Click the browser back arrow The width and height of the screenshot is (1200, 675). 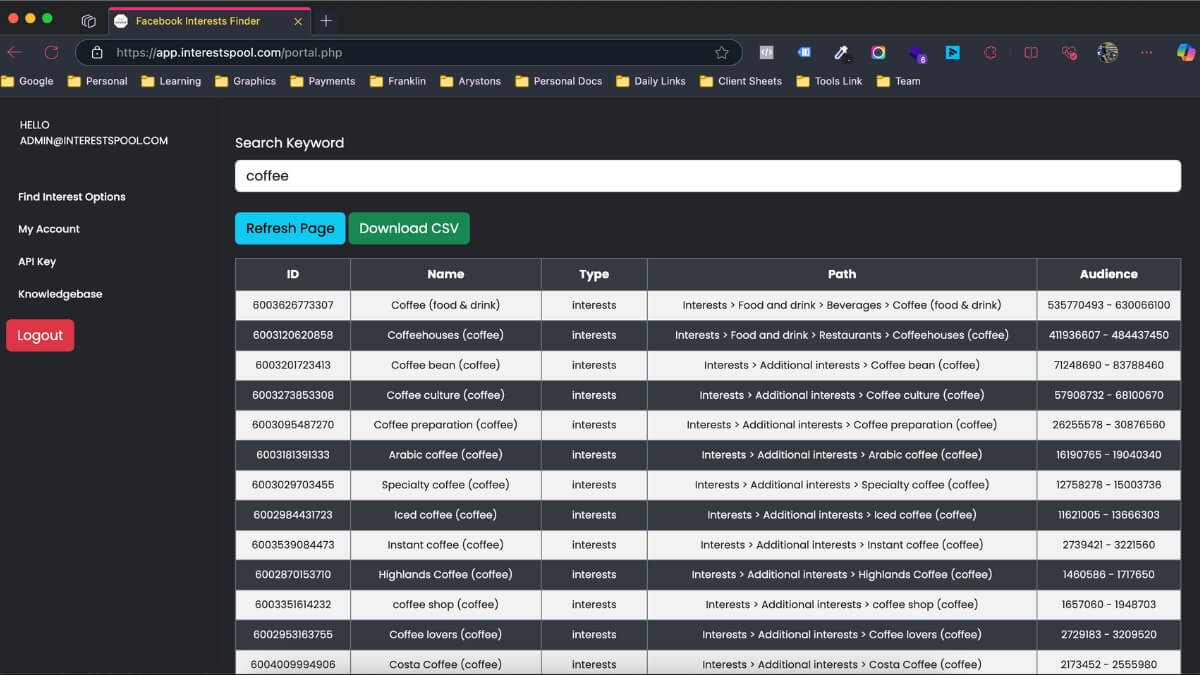coord(14,52)
